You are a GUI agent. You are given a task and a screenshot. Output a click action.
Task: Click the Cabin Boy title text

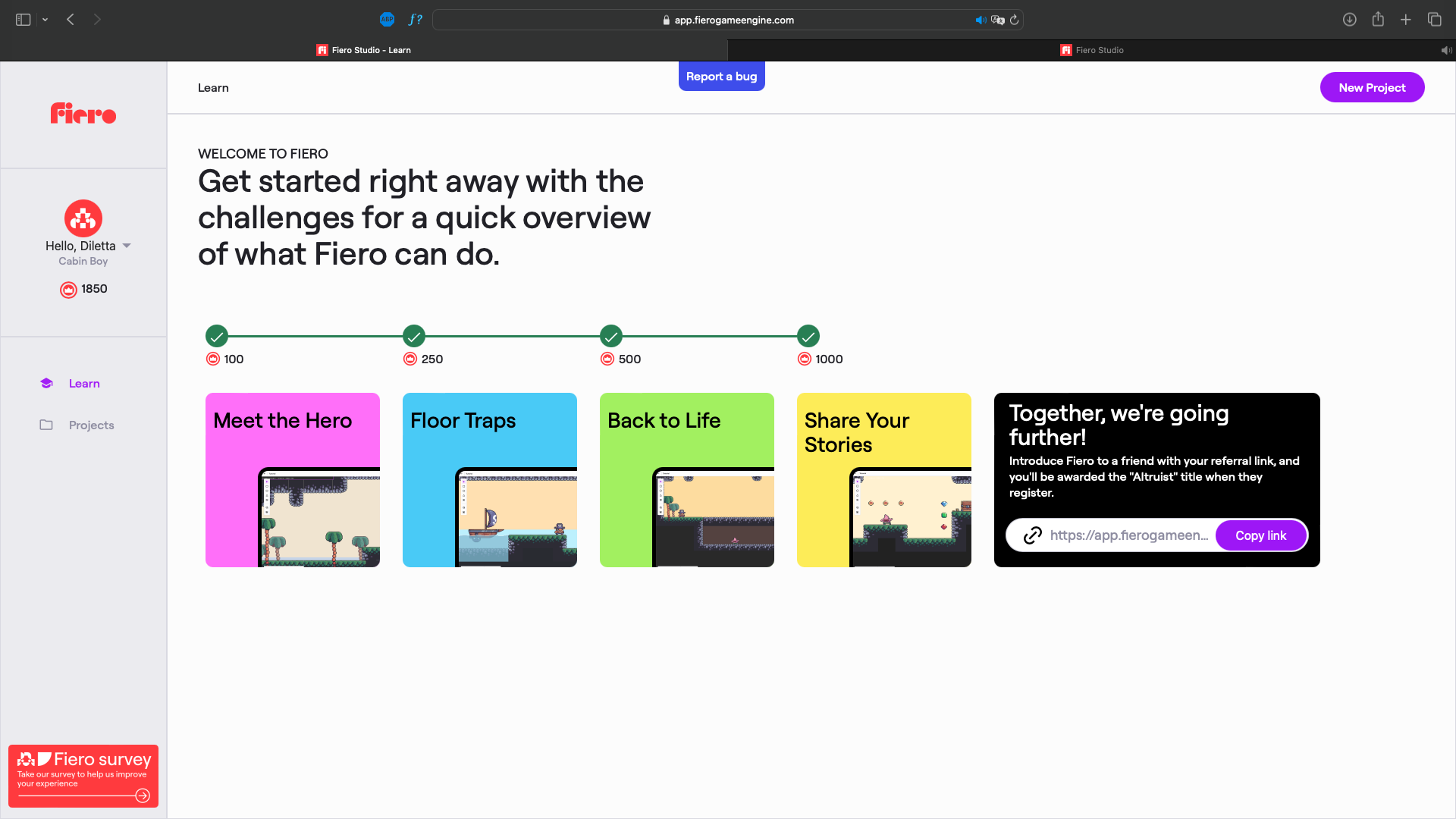tap(83, 261)
